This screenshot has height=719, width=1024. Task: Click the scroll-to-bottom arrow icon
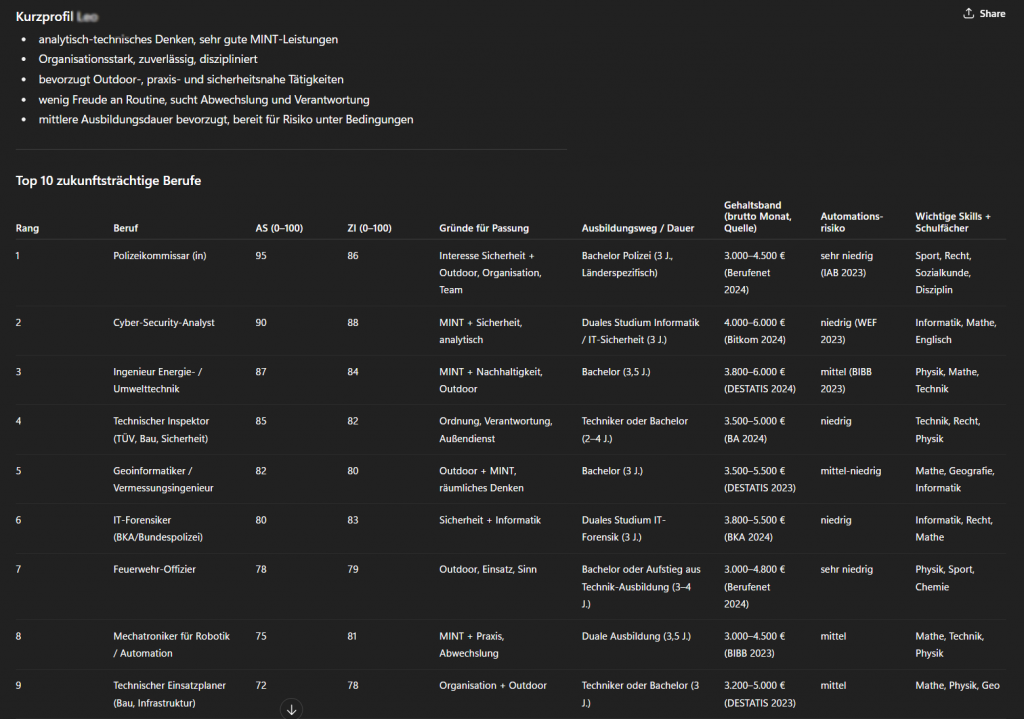(292, 709)
